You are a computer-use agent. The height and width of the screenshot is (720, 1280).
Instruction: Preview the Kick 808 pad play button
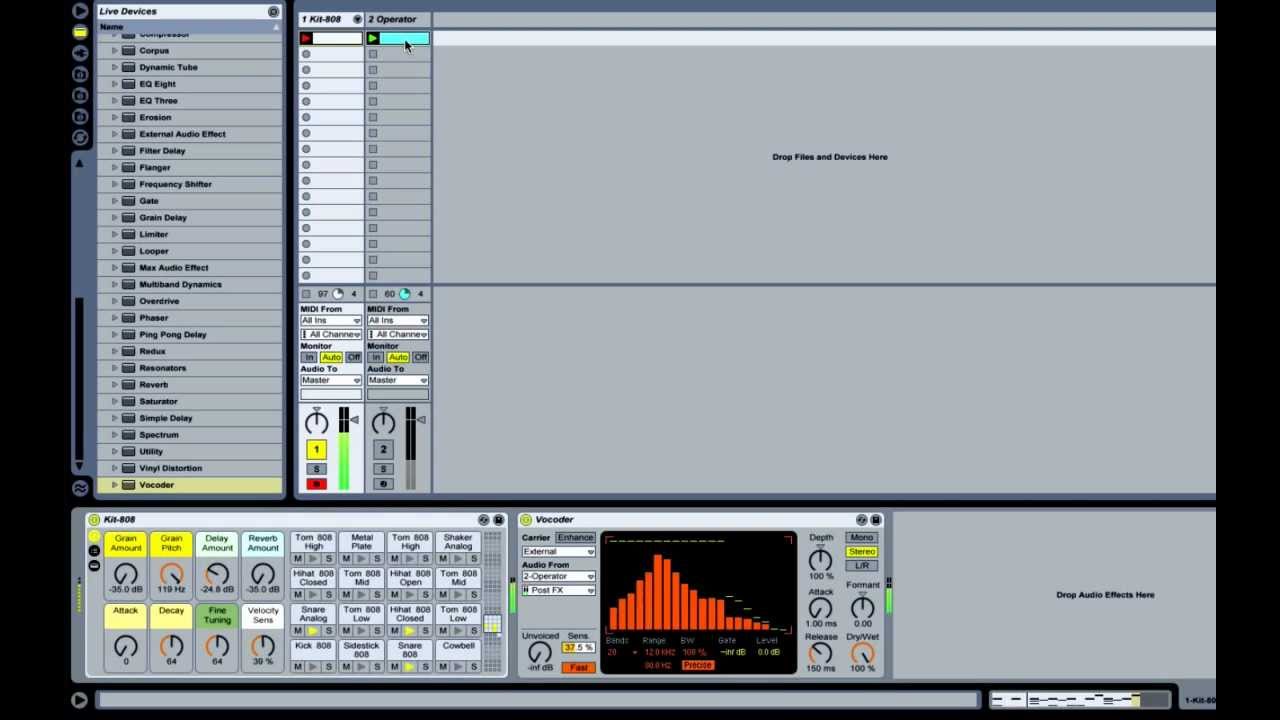[x=312, y=667]
